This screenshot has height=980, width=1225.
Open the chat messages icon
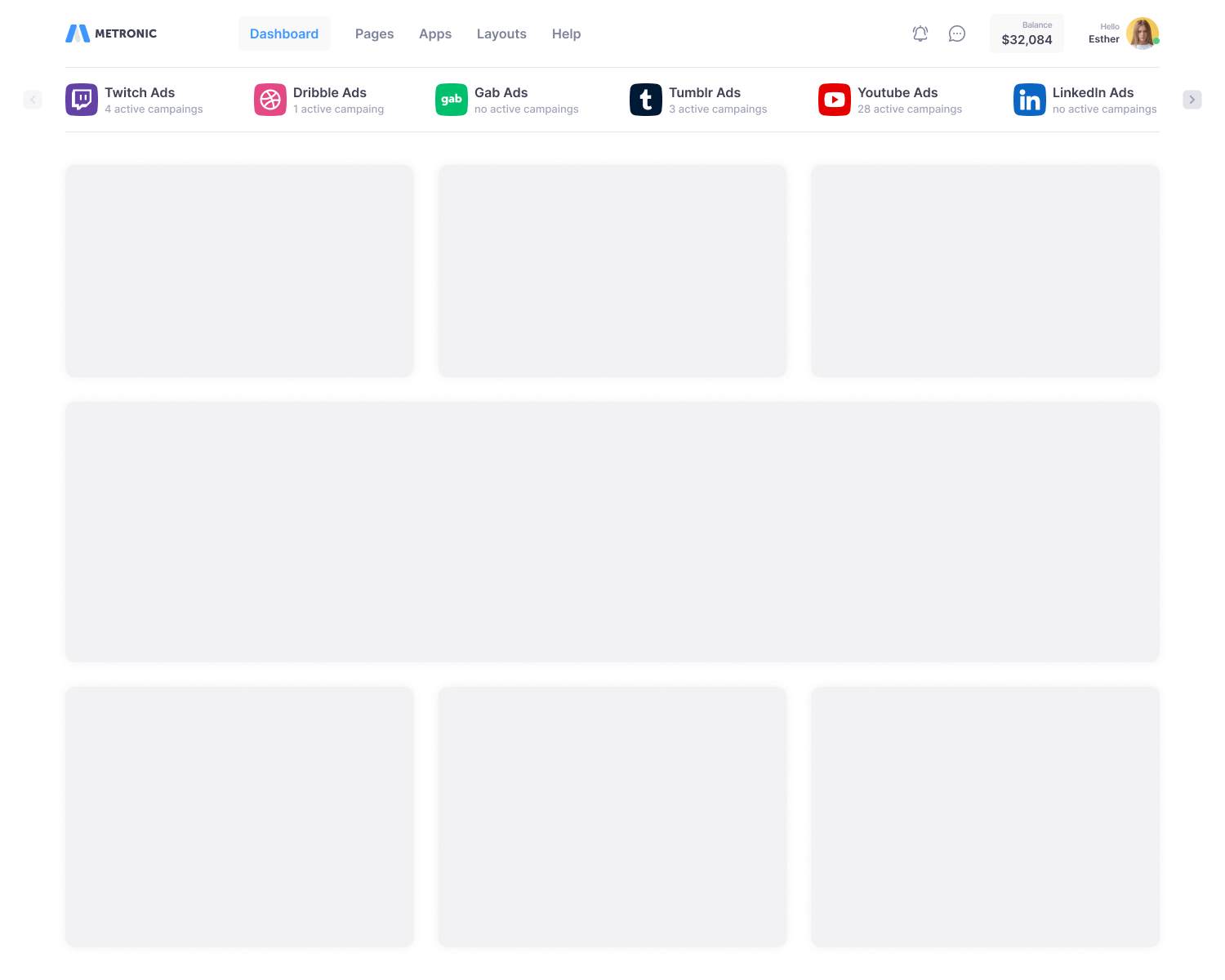(957, 33)
